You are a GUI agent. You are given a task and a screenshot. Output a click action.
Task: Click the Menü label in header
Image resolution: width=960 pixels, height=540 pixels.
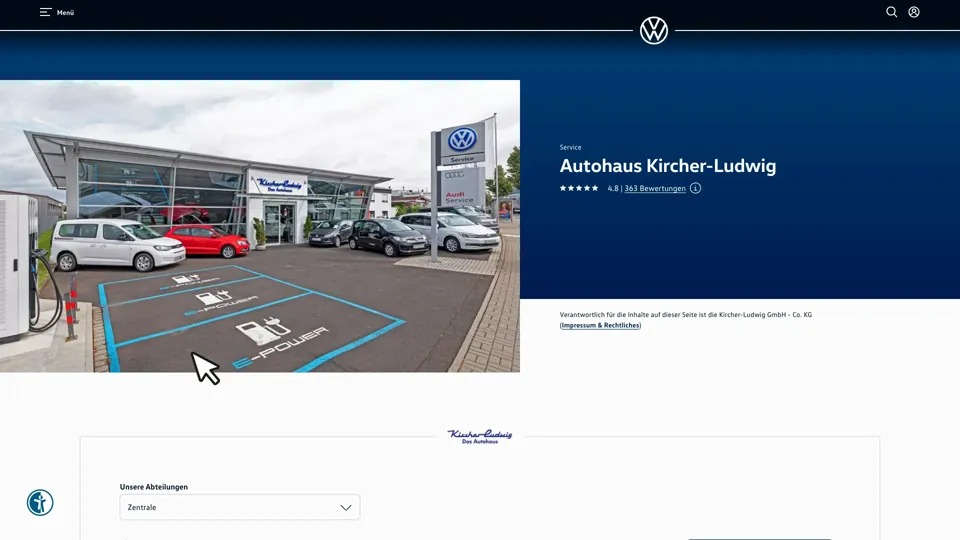coord(66,12)
